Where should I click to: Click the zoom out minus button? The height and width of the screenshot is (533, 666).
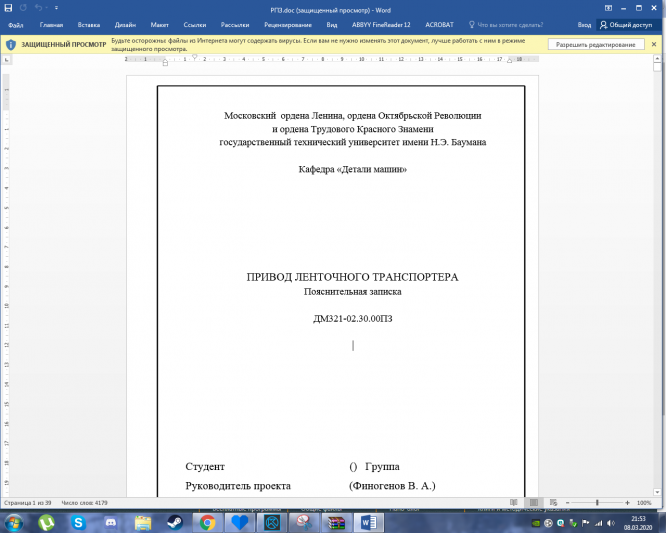[x=567, y=503]
